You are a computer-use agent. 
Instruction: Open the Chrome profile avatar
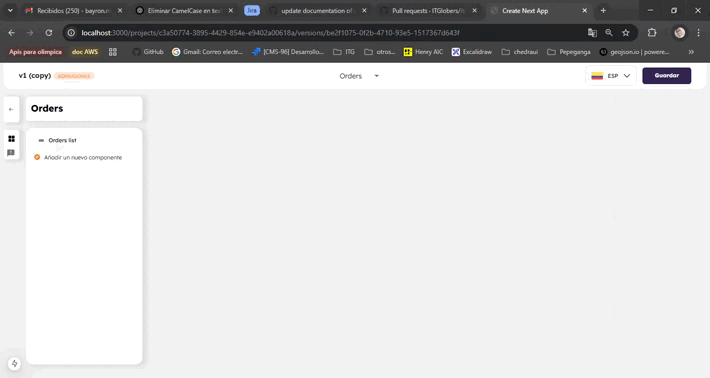(x=680, y=33)
